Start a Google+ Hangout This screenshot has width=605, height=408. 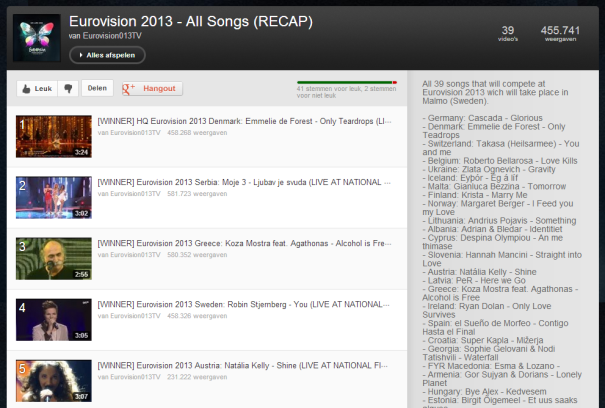click(152, 88)
